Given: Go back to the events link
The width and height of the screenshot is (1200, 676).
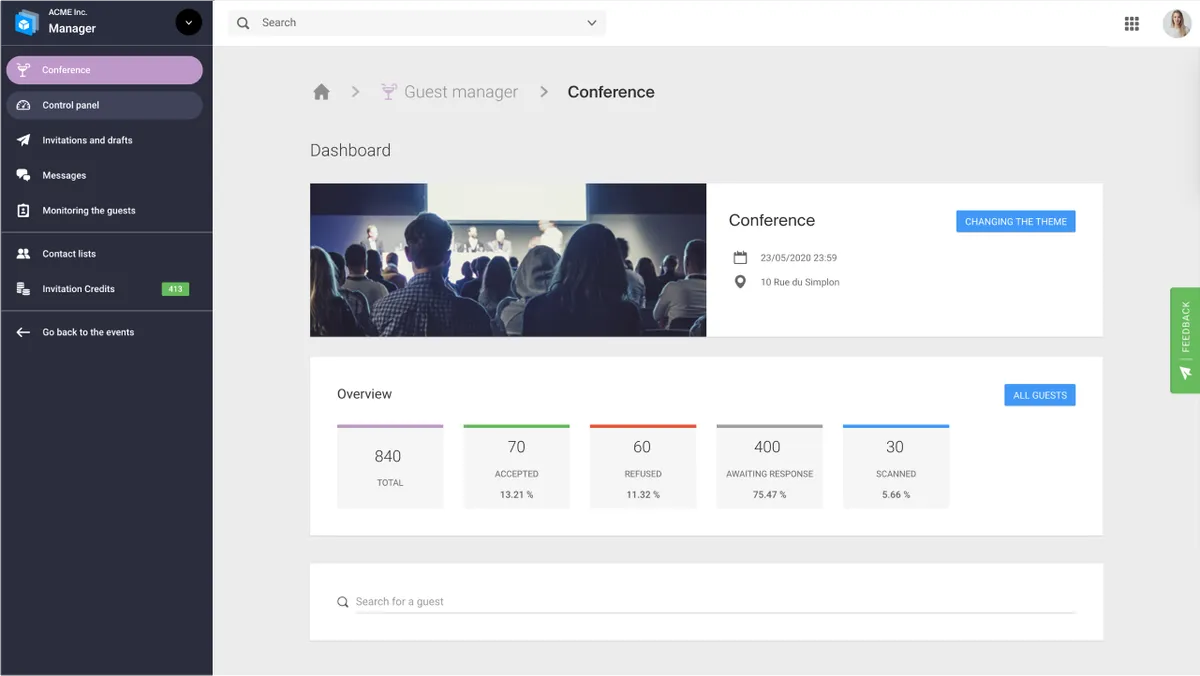Looking at the screenshot, I should pos(88,332).
